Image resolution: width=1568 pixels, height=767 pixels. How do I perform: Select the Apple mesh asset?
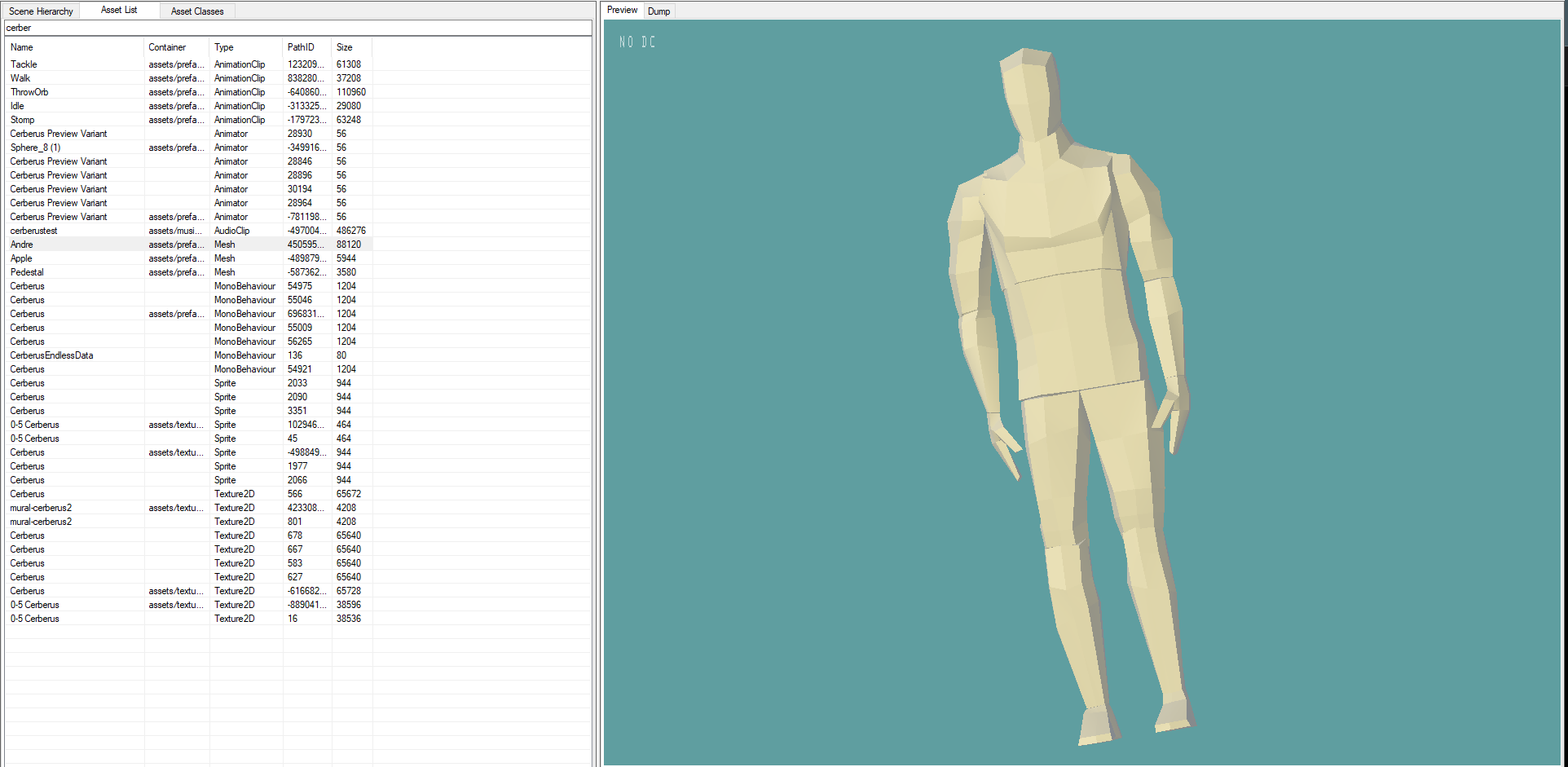point(21,258)
